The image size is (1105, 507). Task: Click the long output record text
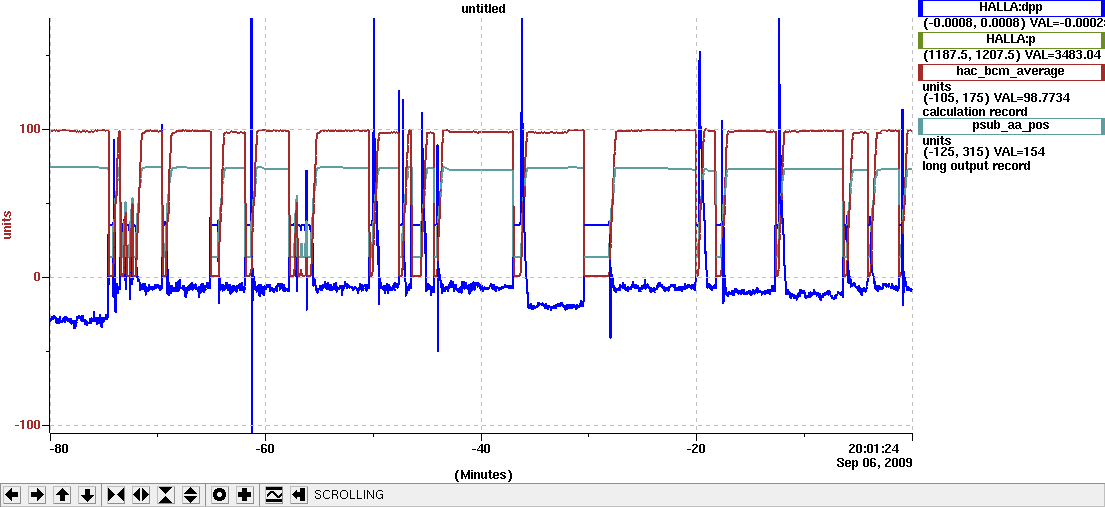coord(976,166)
